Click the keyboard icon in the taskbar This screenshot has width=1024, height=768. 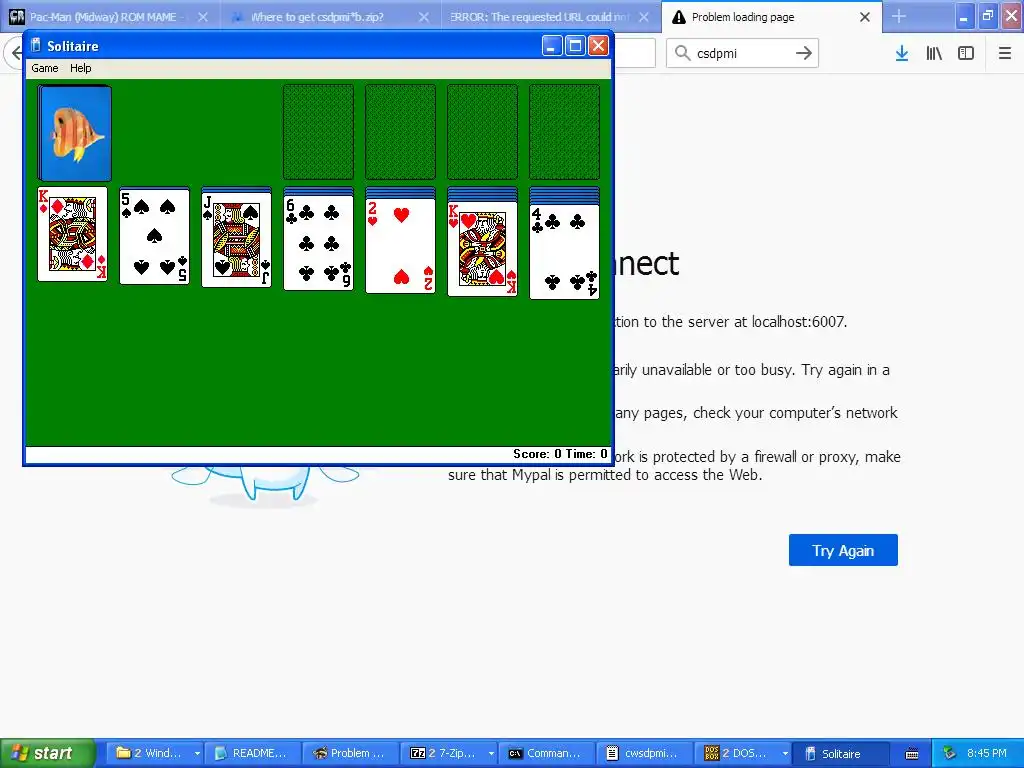912,754
